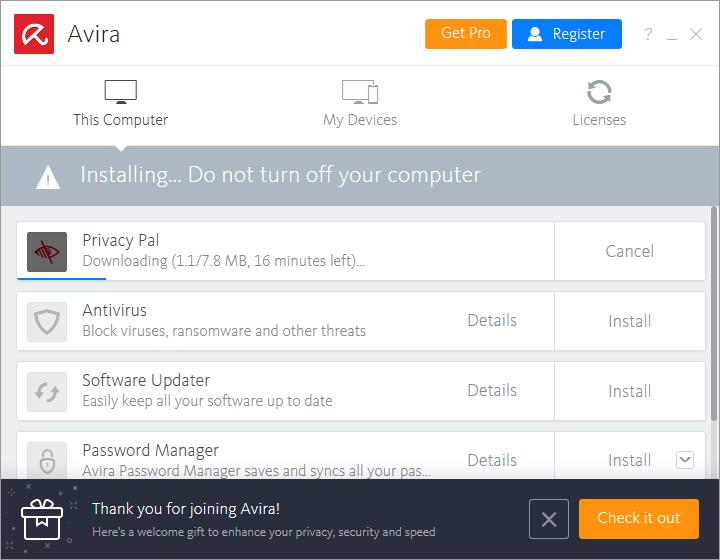Open the help question mark icon
The image size is (720, 560).
click(x=648, y=34)
